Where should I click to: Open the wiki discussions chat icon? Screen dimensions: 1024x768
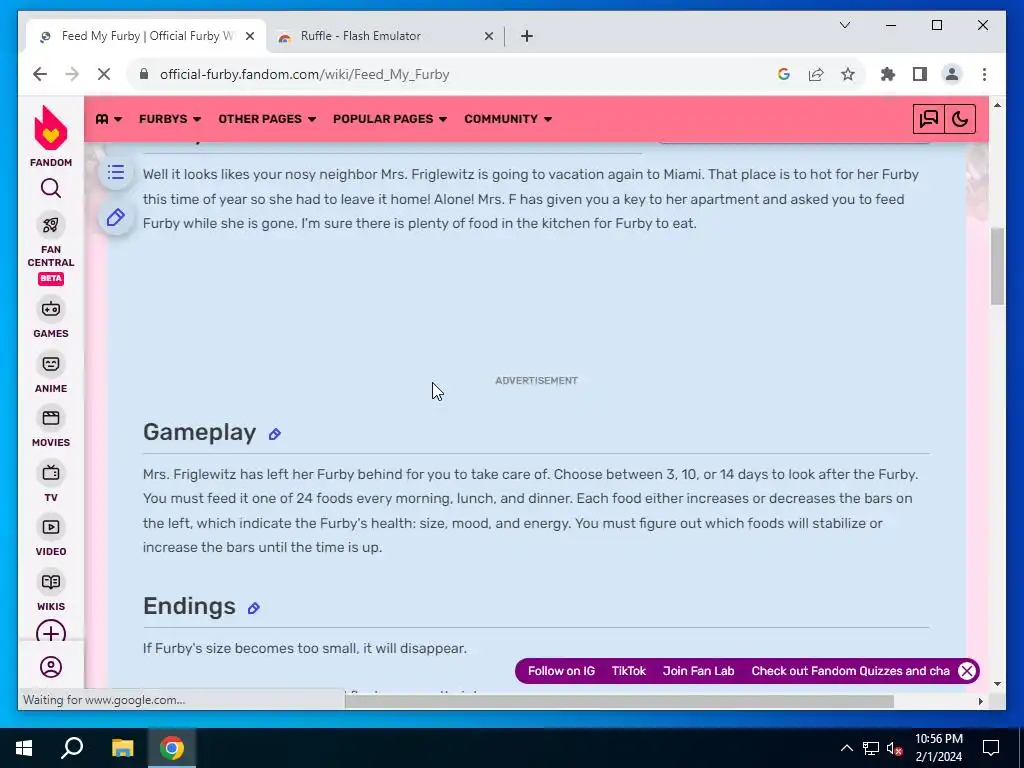click(928, 119)
